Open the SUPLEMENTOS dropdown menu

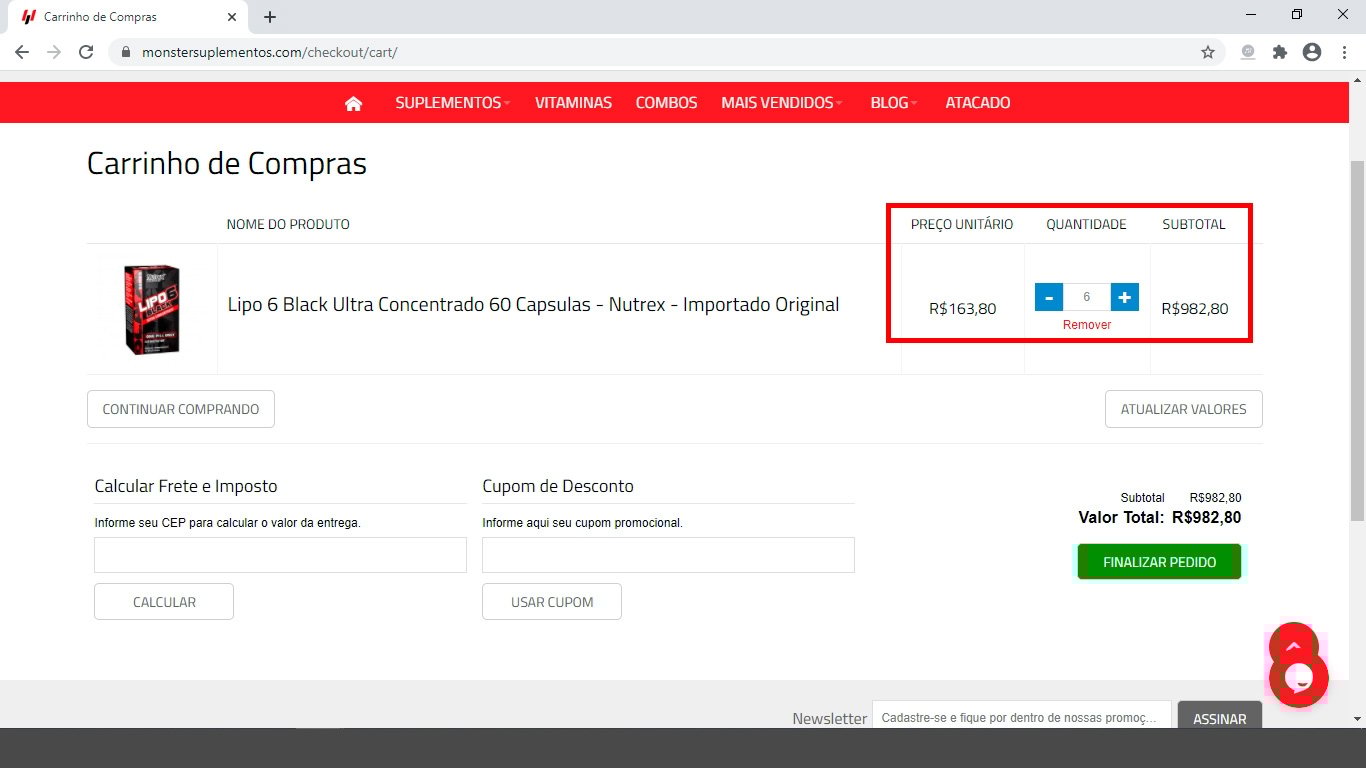coord(452,103)
